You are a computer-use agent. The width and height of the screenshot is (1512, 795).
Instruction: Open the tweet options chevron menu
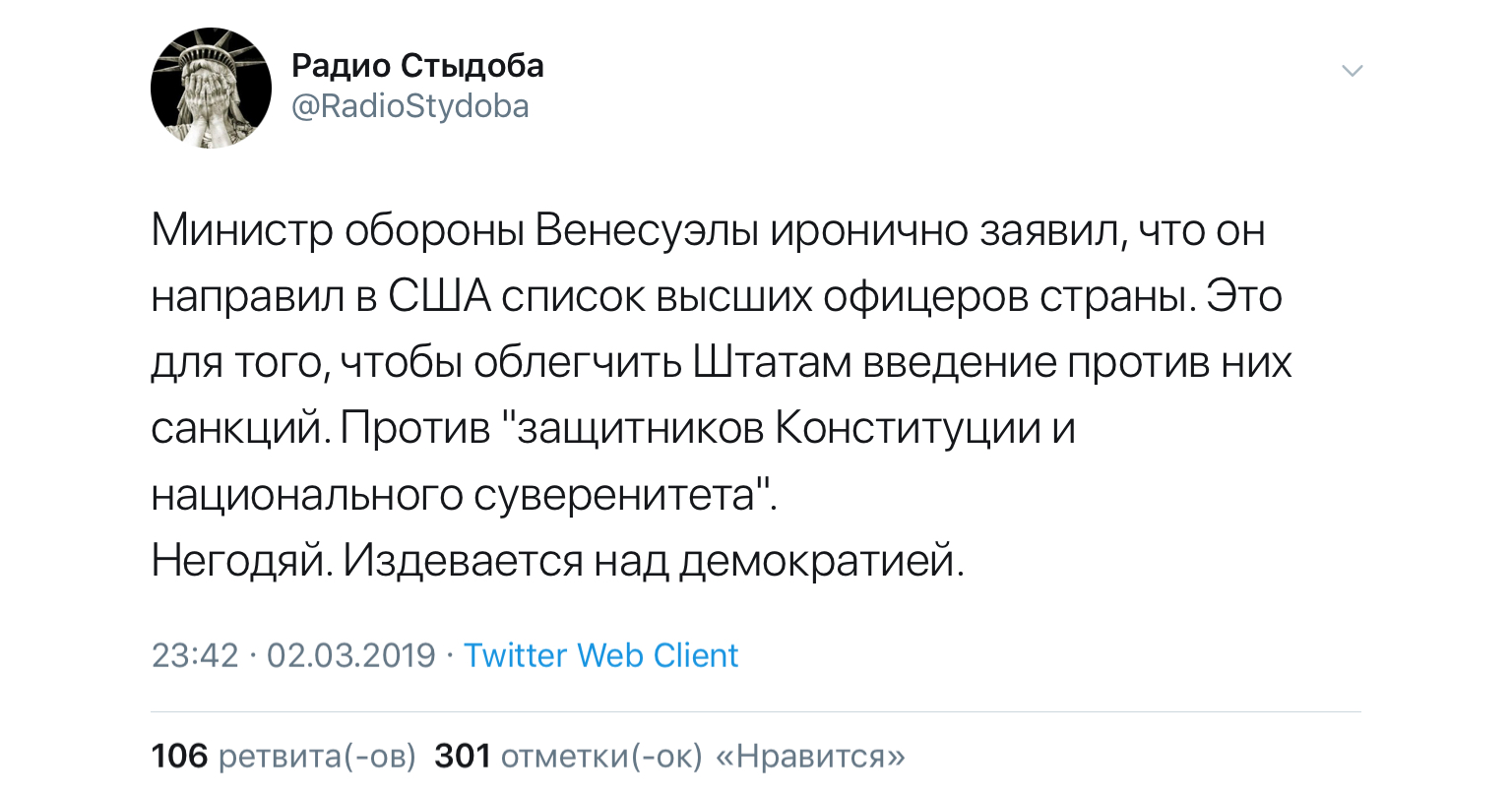click(1353, 71)
